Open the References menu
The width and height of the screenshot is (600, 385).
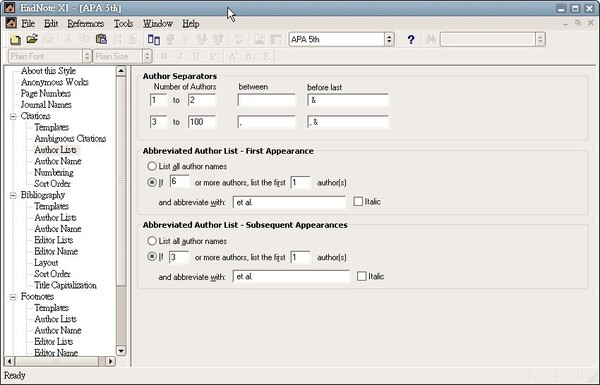(86, 24)
